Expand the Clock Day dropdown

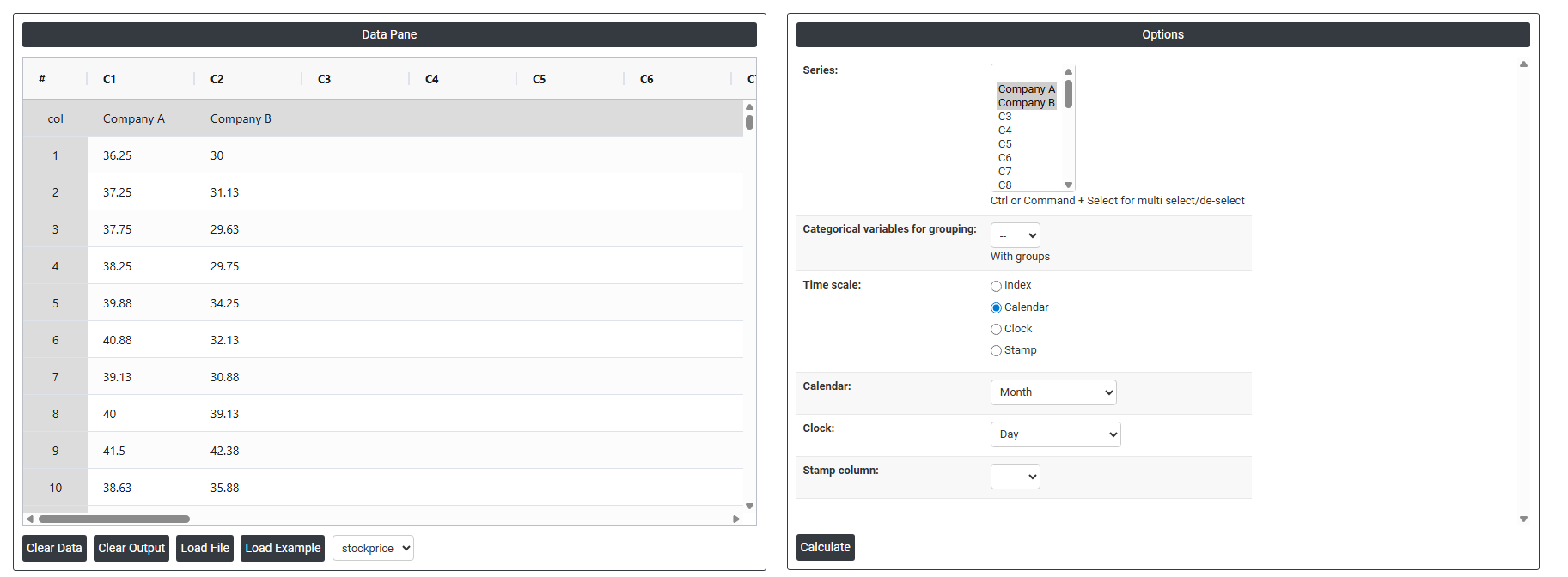coord(1055,434)
